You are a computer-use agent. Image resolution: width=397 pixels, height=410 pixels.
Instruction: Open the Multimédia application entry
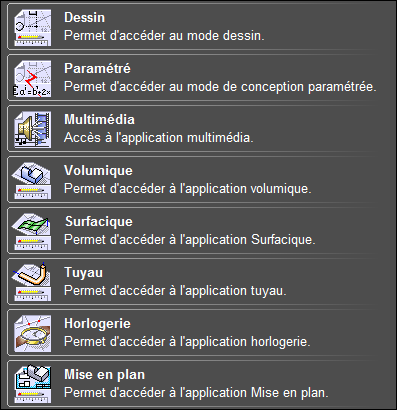[99, 119]
